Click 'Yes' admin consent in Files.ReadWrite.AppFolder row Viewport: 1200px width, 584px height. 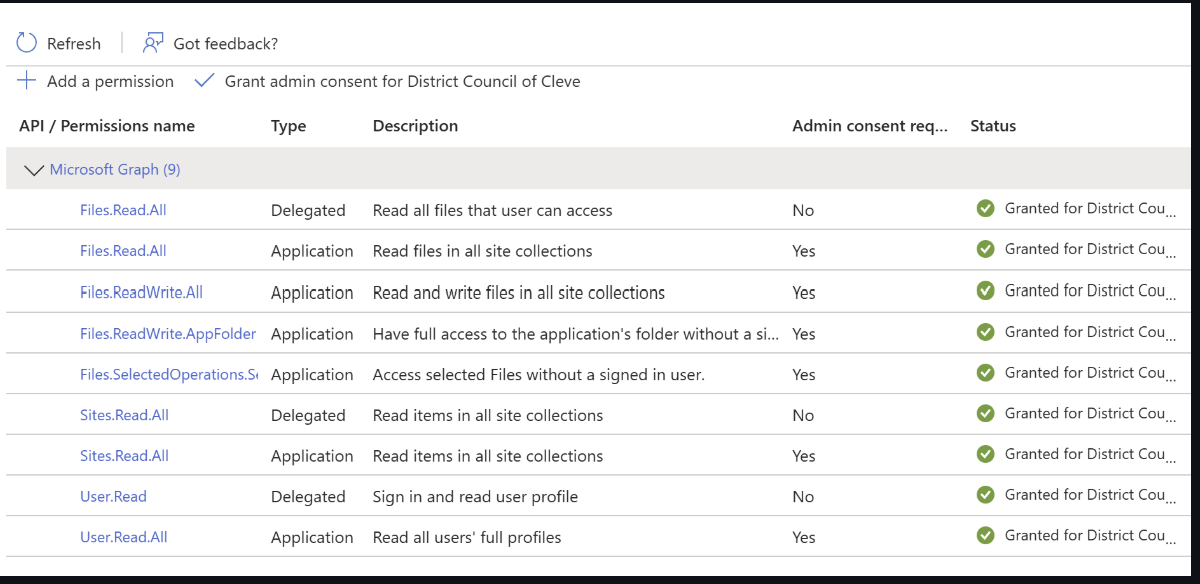click(804, 334)
